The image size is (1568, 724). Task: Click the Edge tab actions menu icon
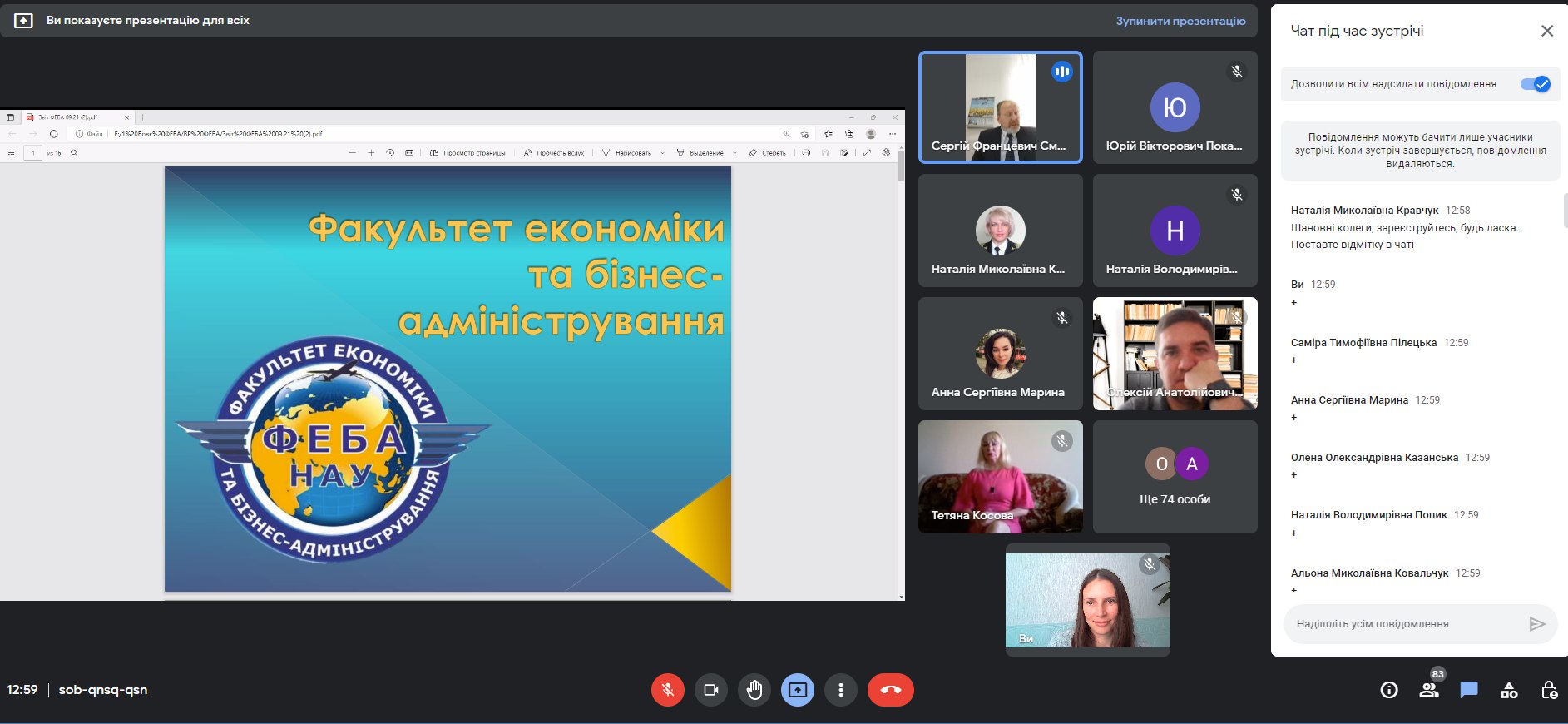click(11, 117)
